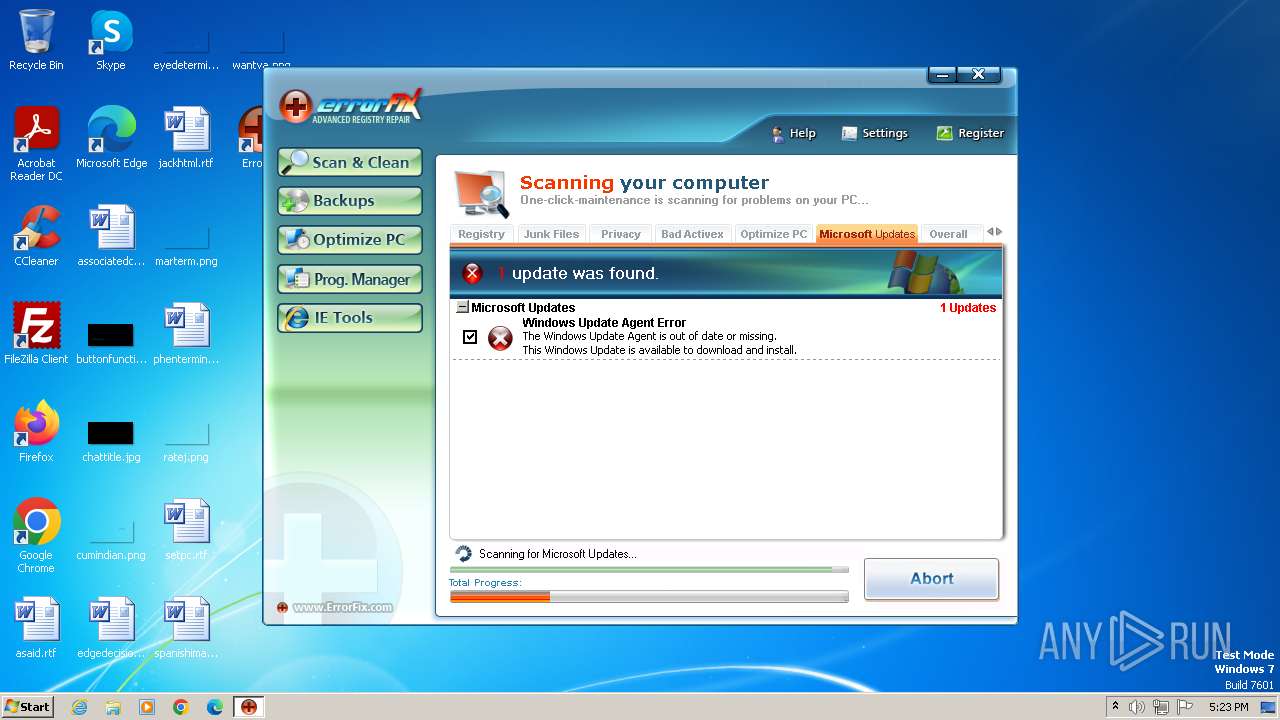Switch to the Overall tab
Screen dimensions: 1280x720
[948, 234]
